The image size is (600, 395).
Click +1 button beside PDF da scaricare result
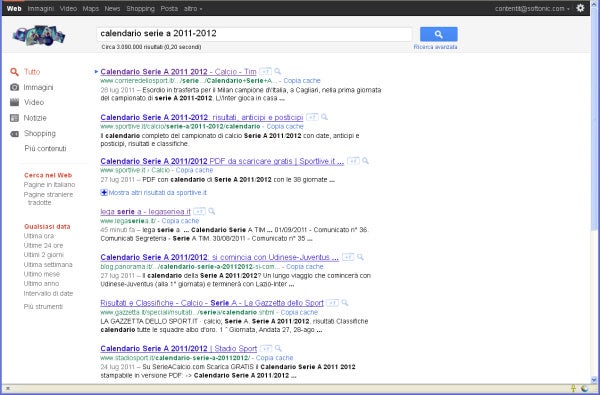click(x=353, y=161)
